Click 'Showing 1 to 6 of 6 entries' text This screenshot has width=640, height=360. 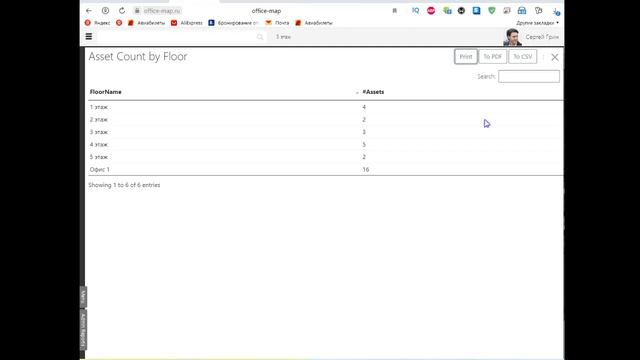pyautogui.click(x=124, y=185)
